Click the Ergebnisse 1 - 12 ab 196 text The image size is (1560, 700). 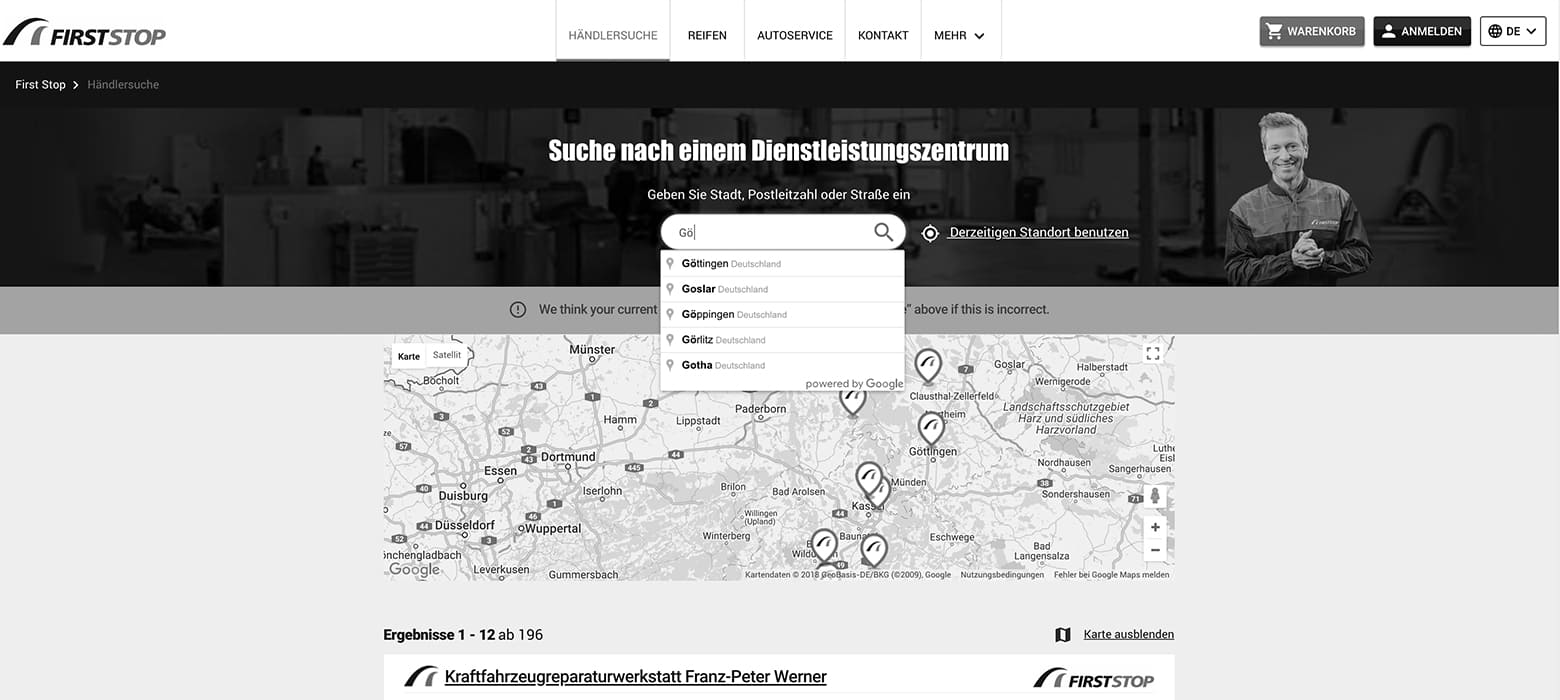coord(463,635)
